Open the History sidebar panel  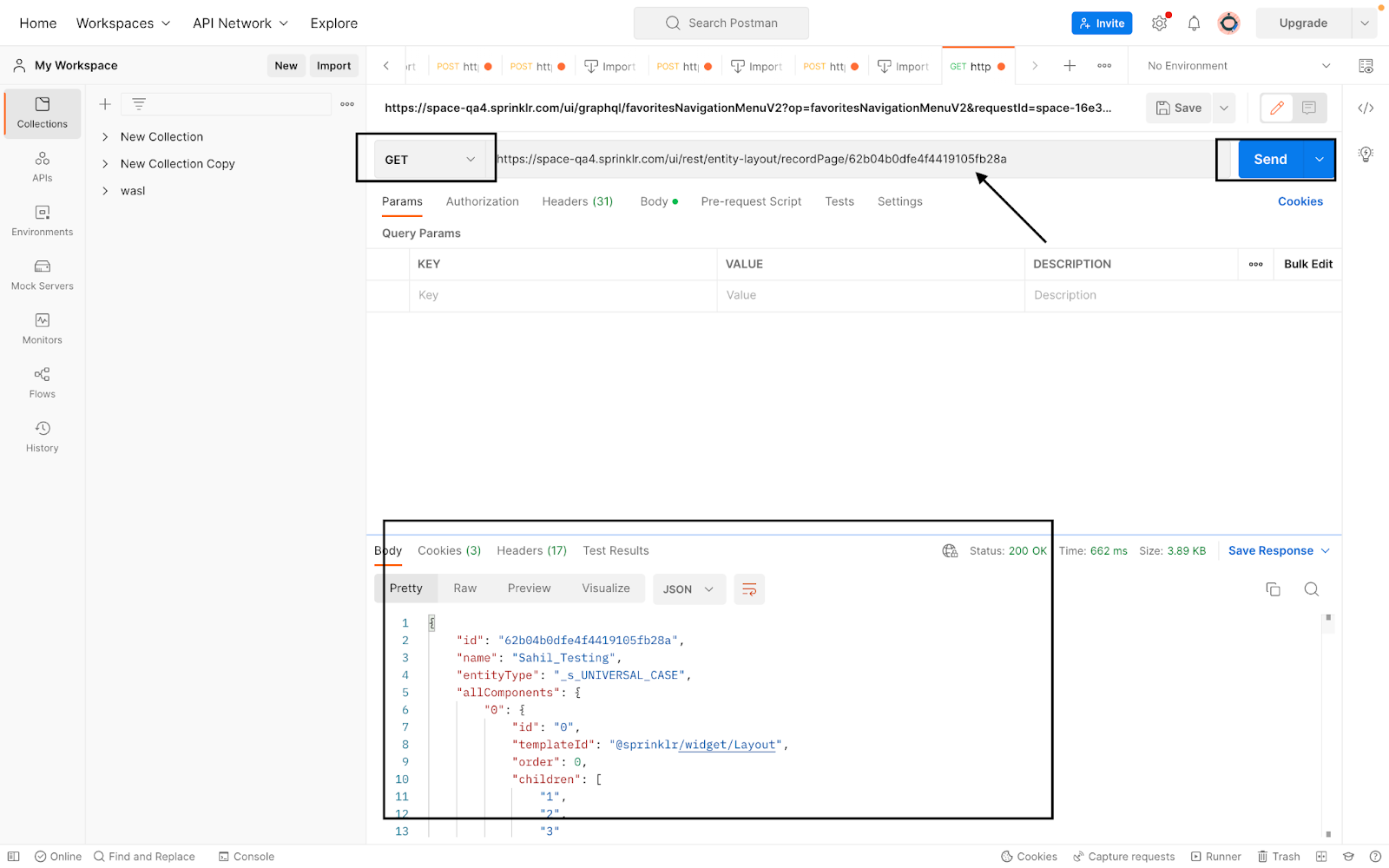tap(42, 437)
